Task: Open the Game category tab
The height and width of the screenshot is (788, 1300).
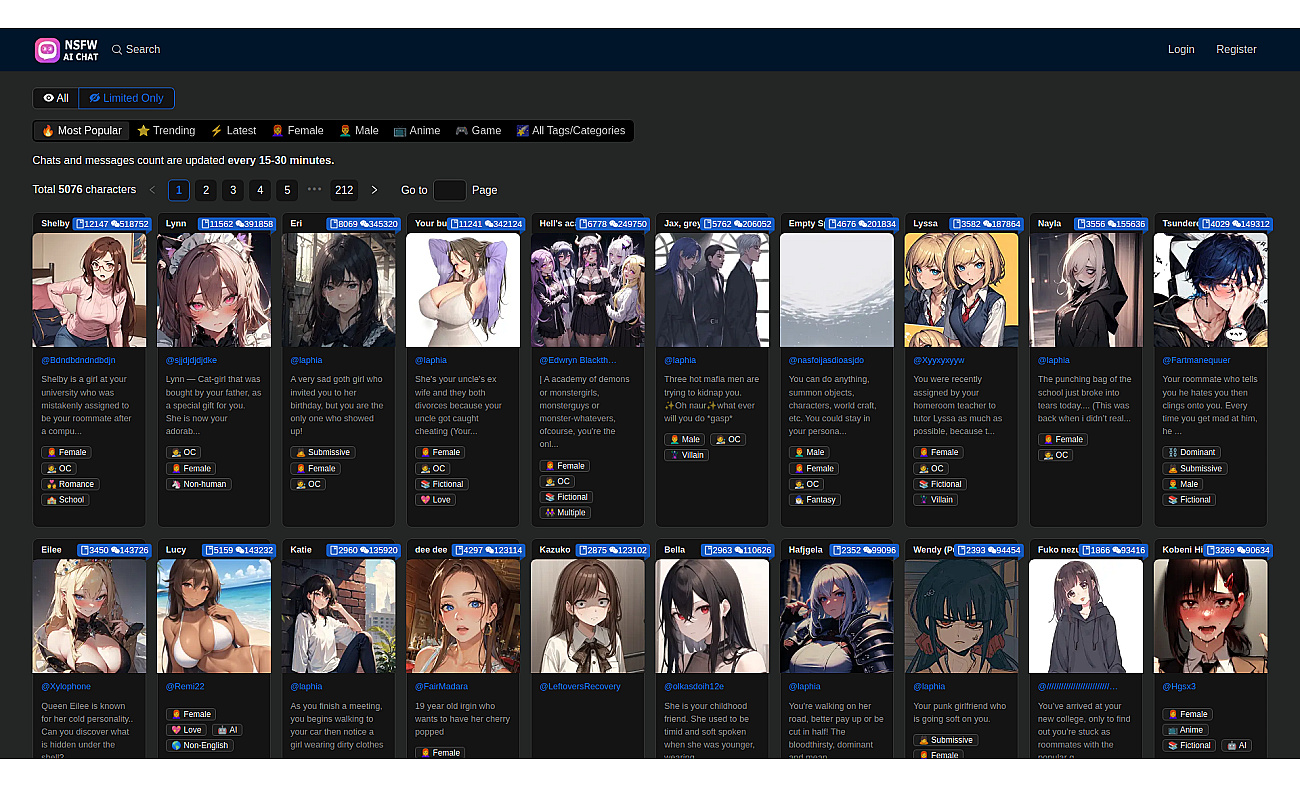Action: (x=478, y=130)
